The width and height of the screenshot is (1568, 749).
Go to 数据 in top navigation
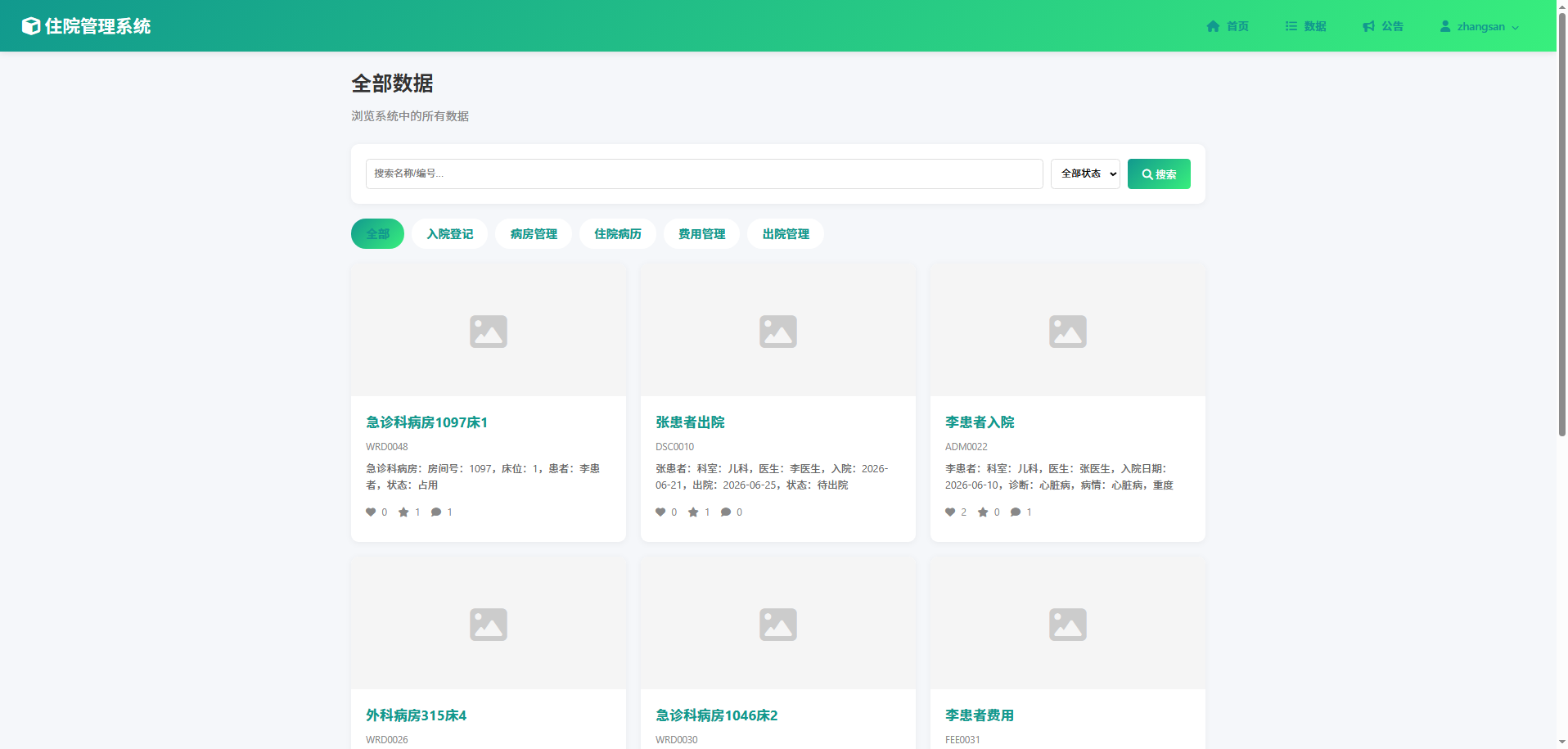click(x=1305, y=26)
